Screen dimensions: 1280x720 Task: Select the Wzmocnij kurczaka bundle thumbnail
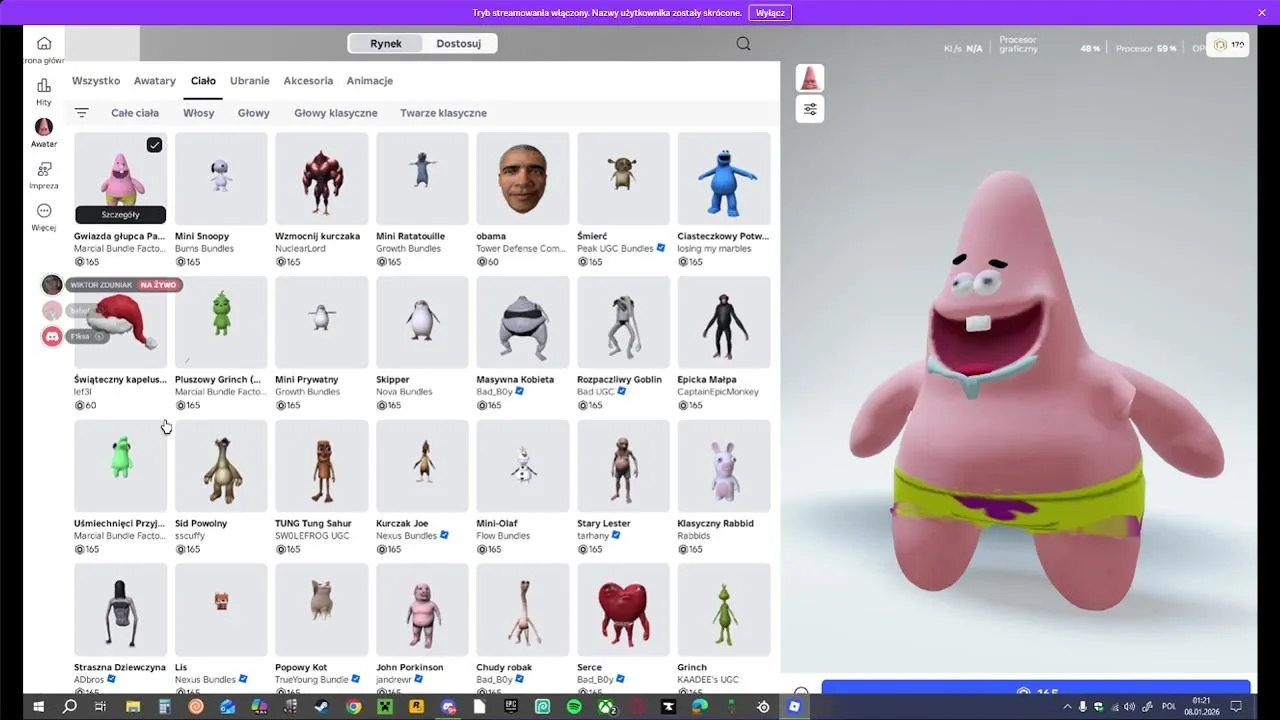pyautogui.click(x=322, y=179)
